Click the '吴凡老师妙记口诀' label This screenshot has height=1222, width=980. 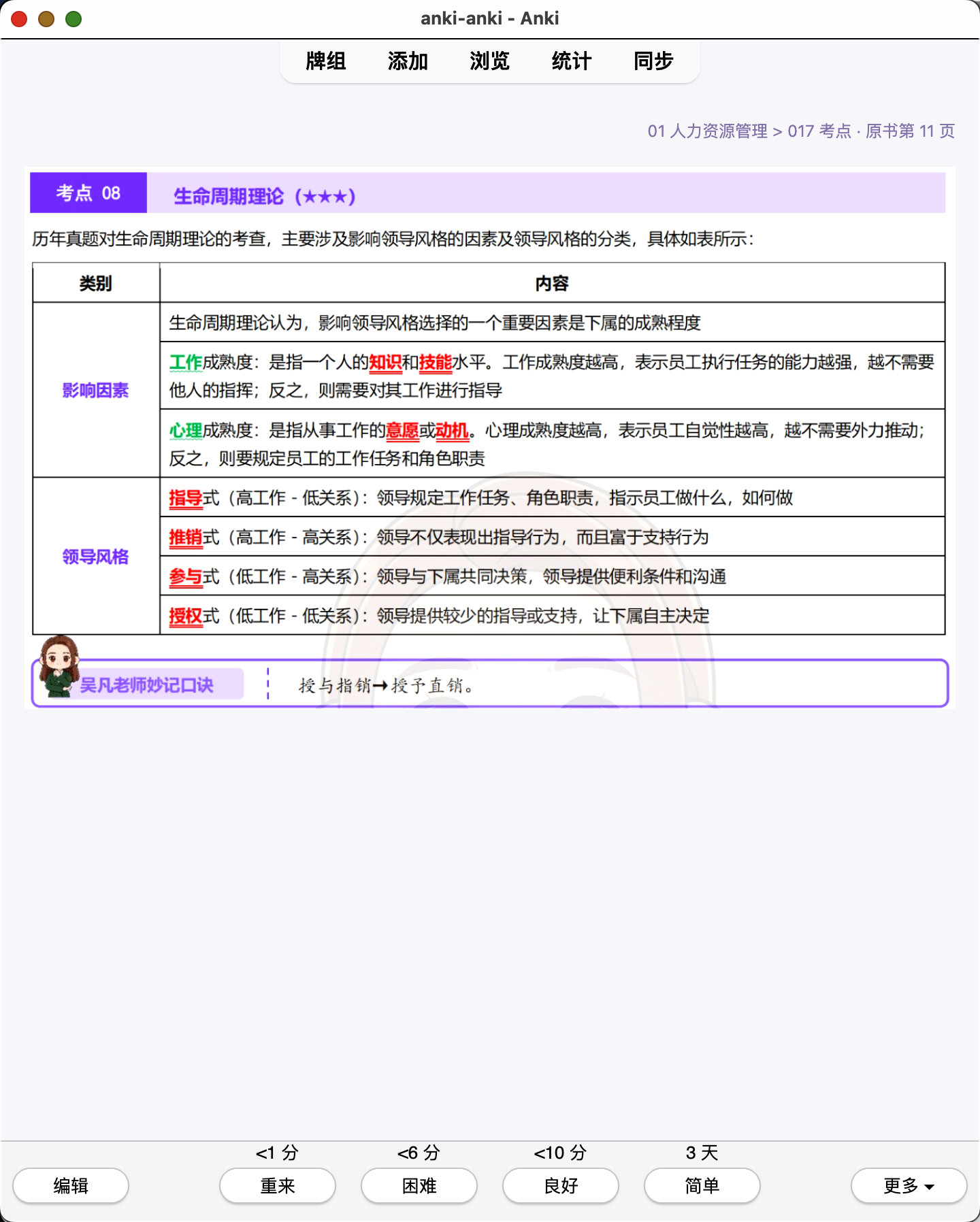[147, 685]
